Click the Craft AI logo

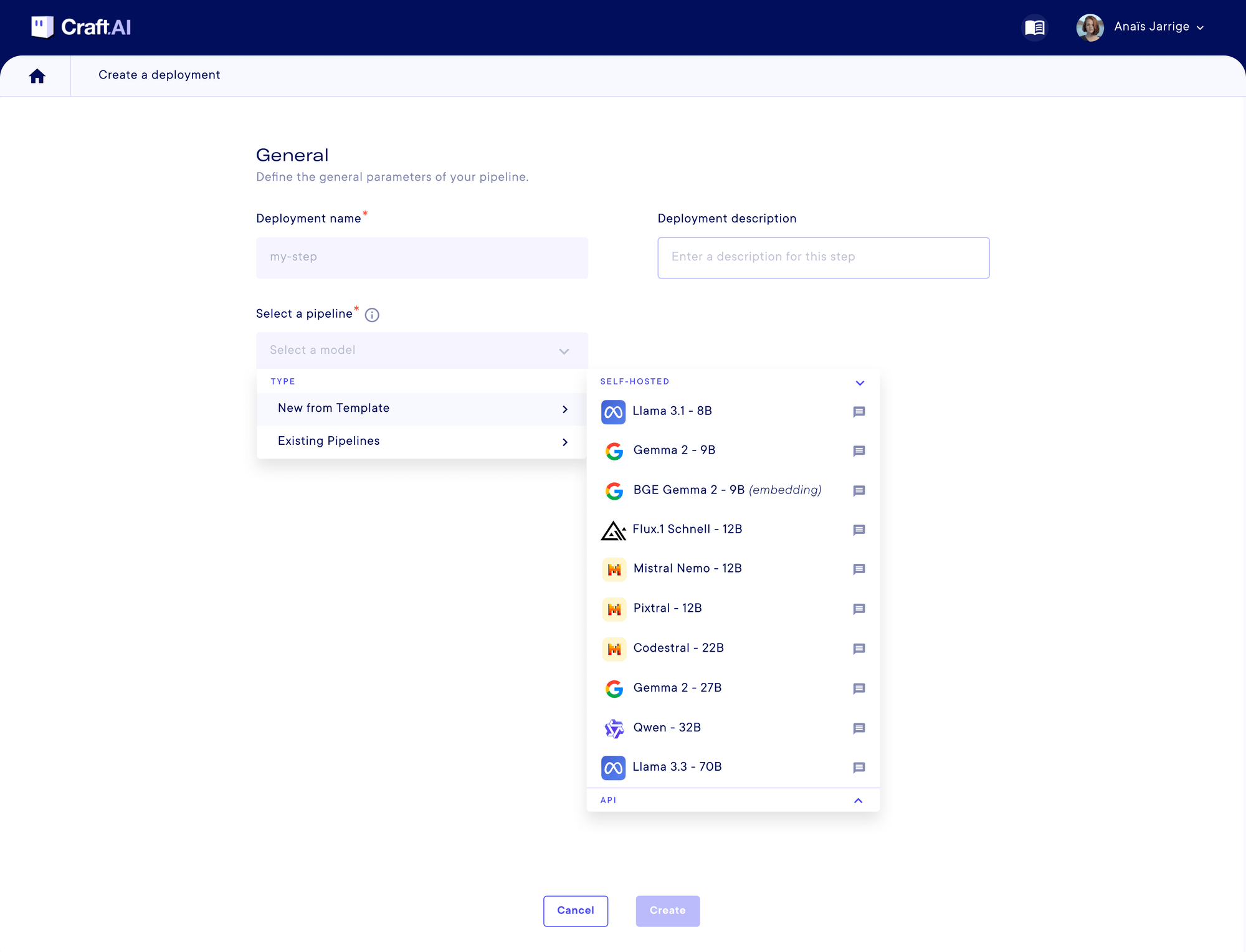coord(81,27)
